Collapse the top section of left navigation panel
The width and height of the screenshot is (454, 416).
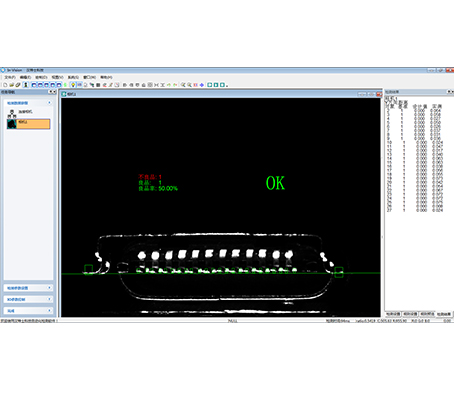pos(49,103)
